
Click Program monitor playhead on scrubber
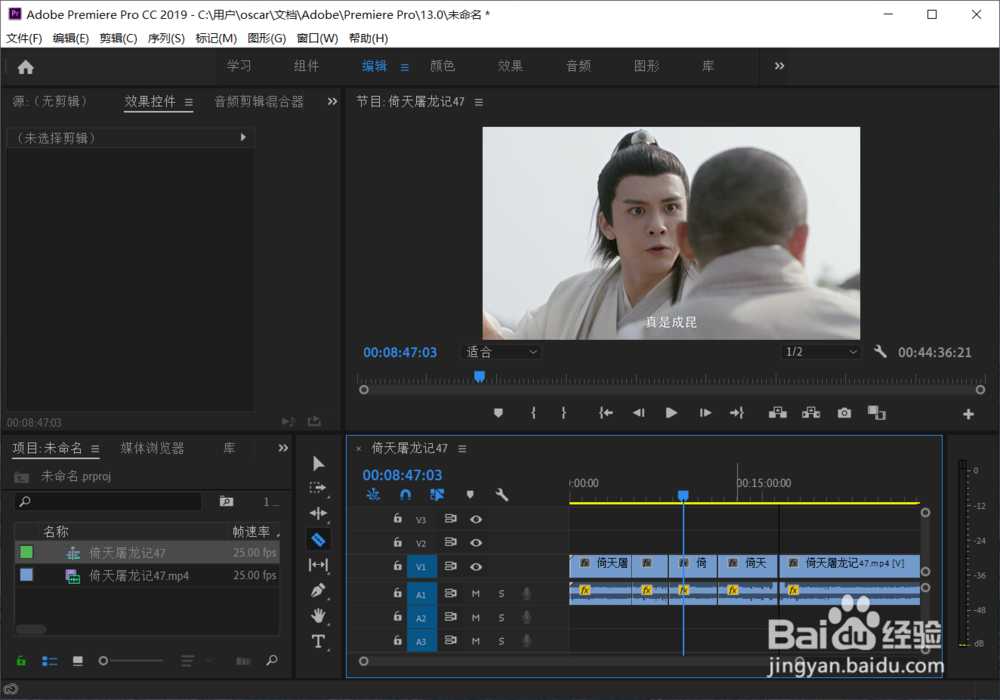pyautogui.click(x=480, y=377)
